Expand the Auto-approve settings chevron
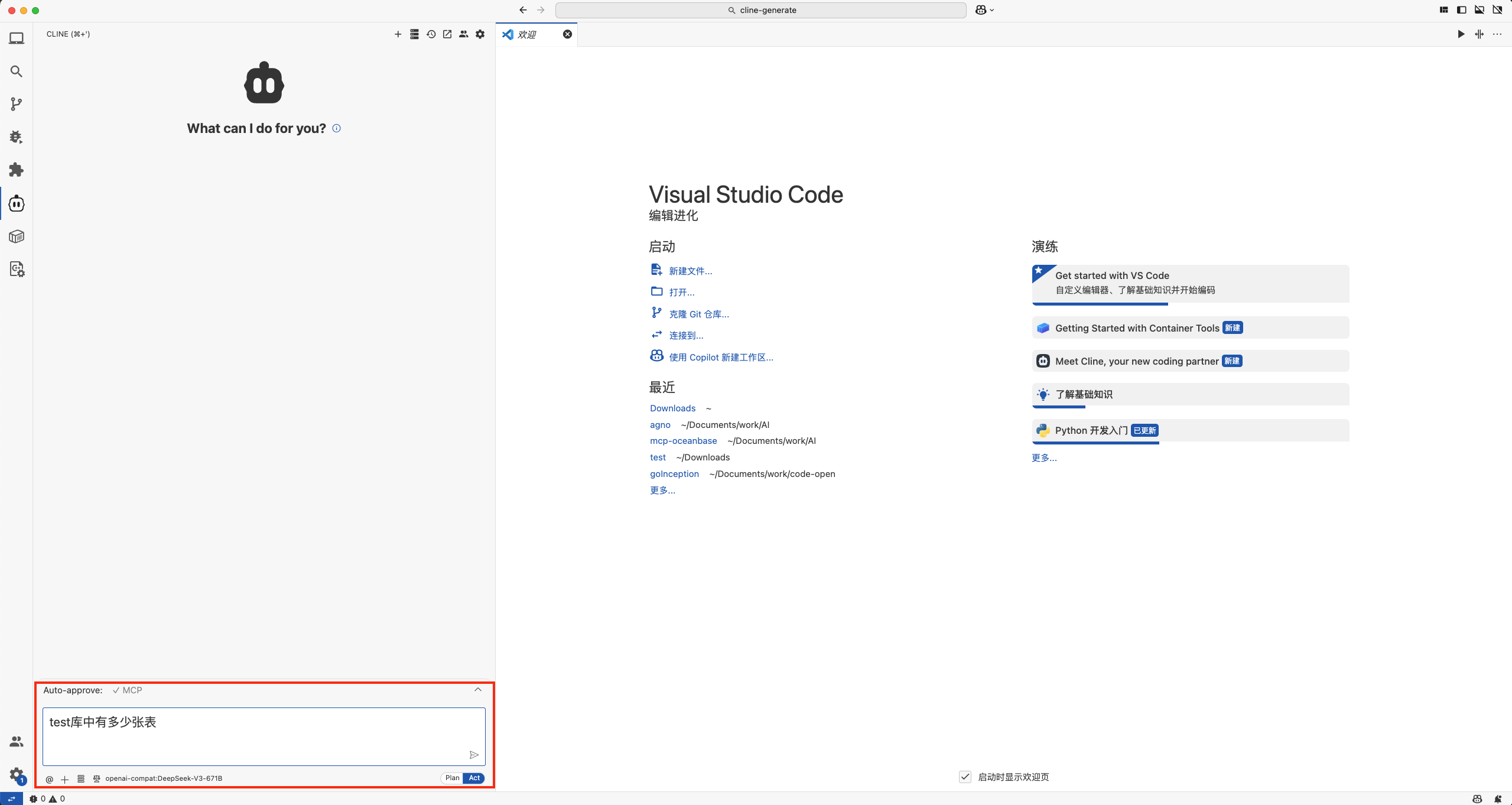 (x=478, y=690)
